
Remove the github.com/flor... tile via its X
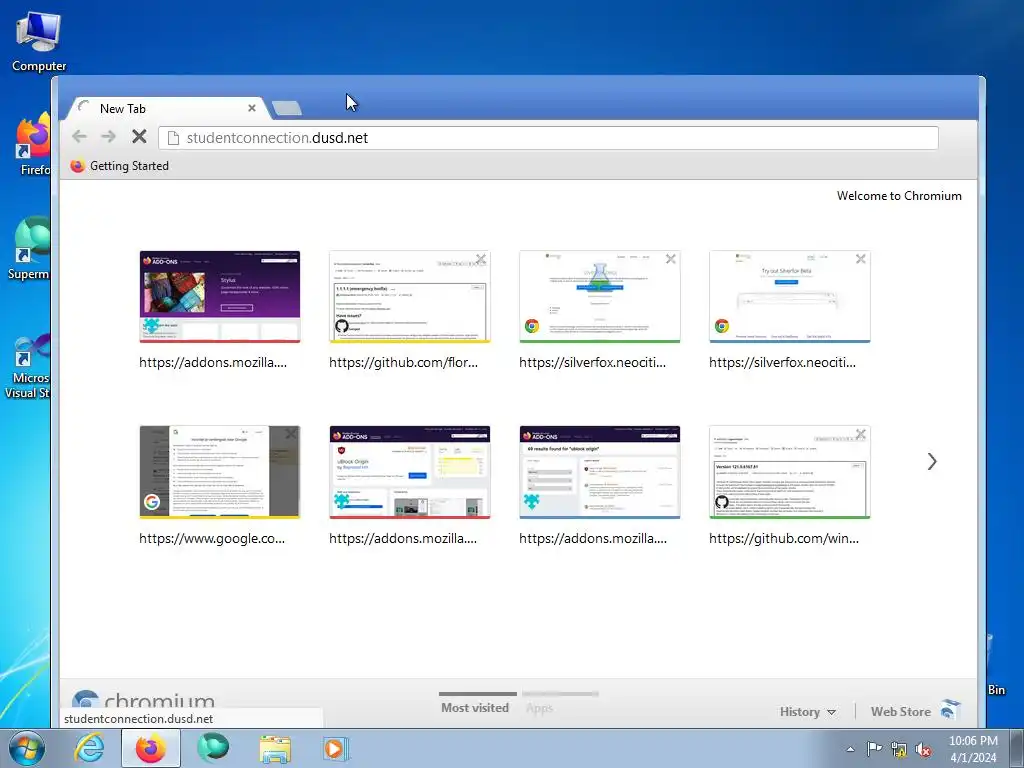481,259
